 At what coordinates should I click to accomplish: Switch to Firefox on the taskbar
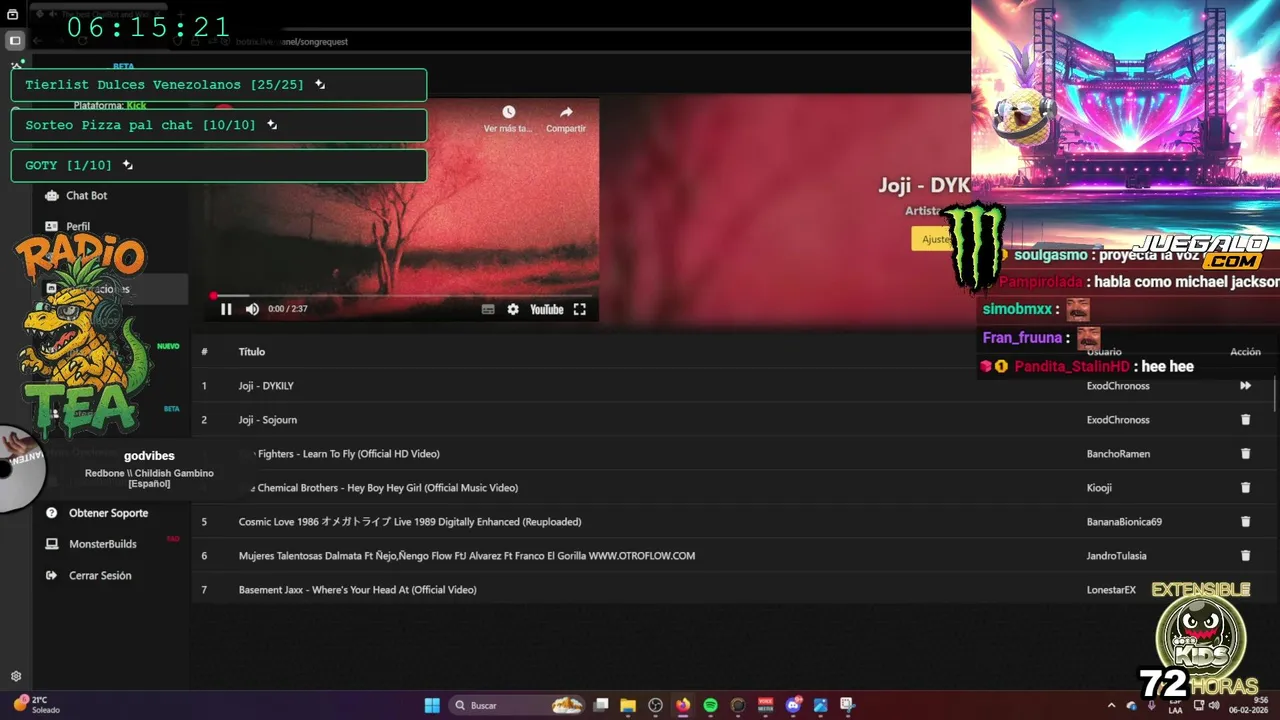point(683,705)
